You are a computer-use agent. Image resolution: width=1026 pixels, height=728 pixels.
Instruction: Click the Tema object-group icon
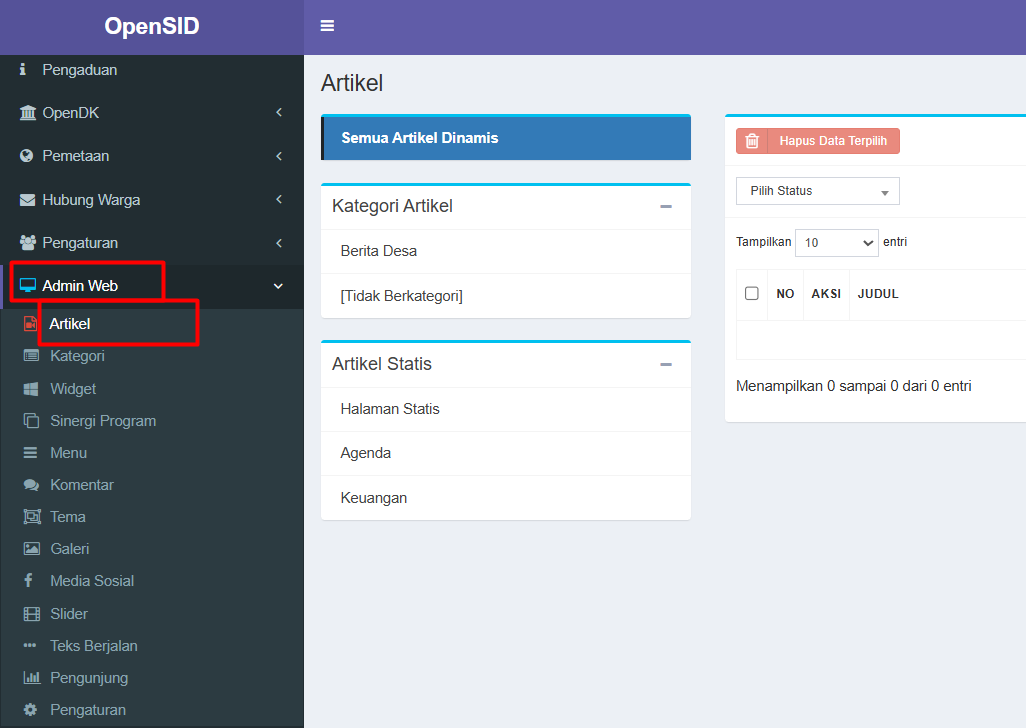pyautogui.click(x=31, y=517)
